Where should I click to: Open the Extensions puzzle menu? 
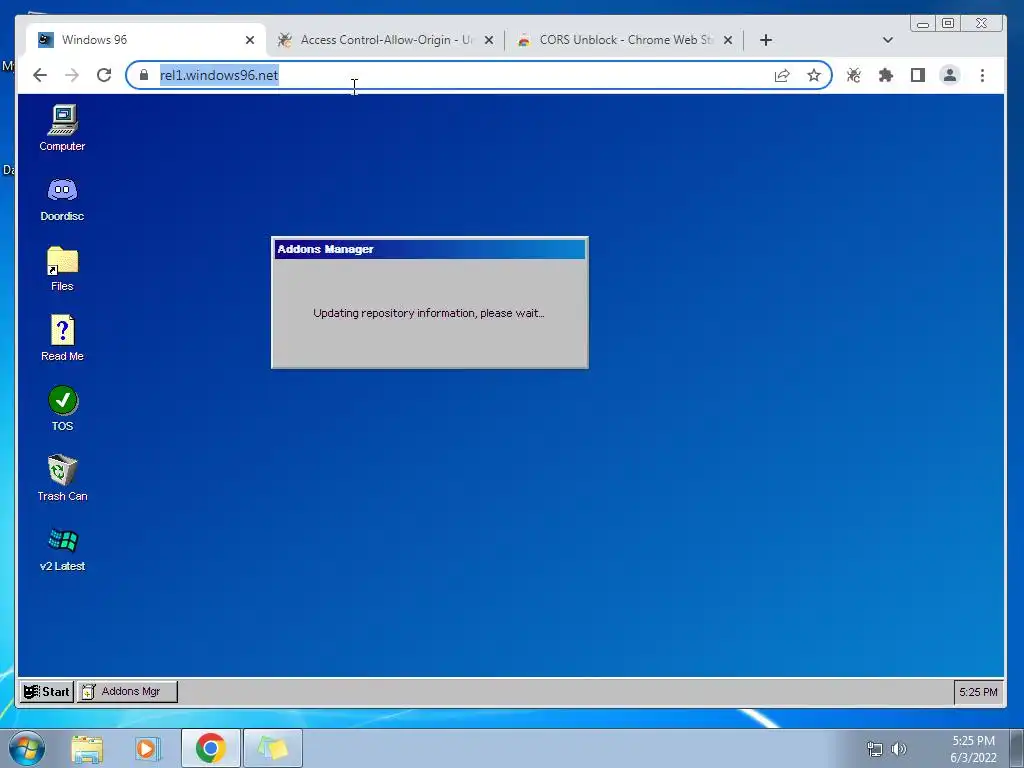click(x=886, y=75)
